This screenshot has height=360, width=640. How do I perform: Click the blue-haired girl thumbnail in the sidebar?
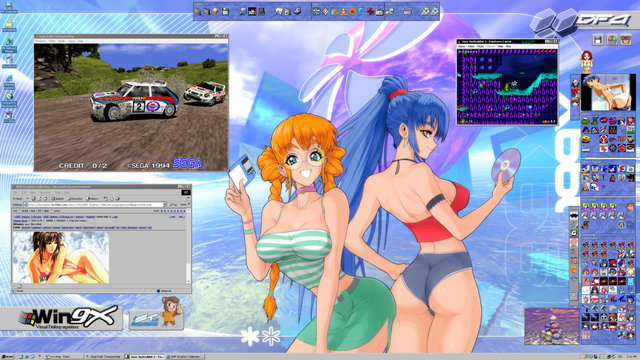pyautogui.click(x=608, y=92)
